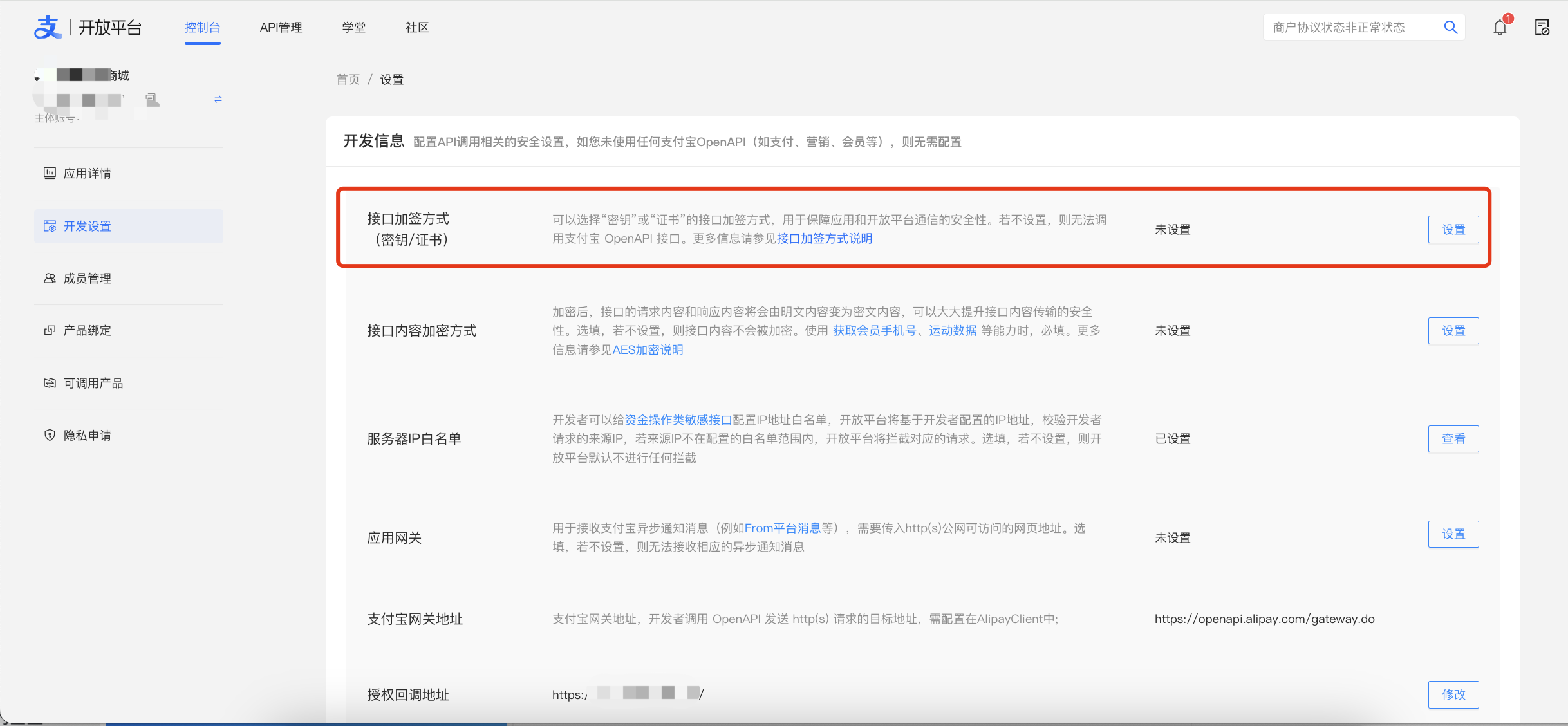Click the switch app arrows icon
This screenshot has width=1568, height=726.
pos(218,99)
